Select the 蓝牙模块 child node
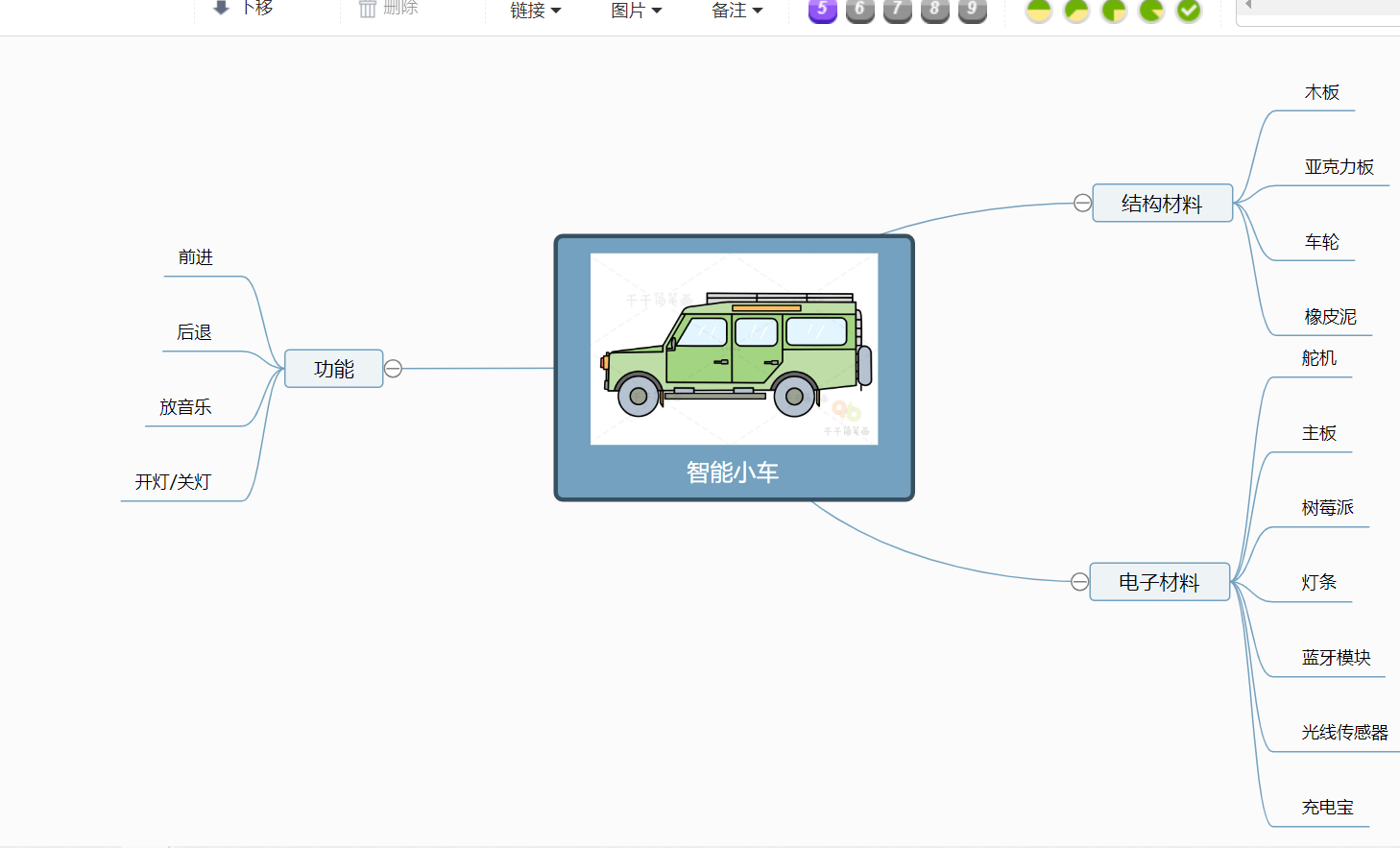Image resolution: width=1400 pixels, height=848 pixels. coord(1337,658)
